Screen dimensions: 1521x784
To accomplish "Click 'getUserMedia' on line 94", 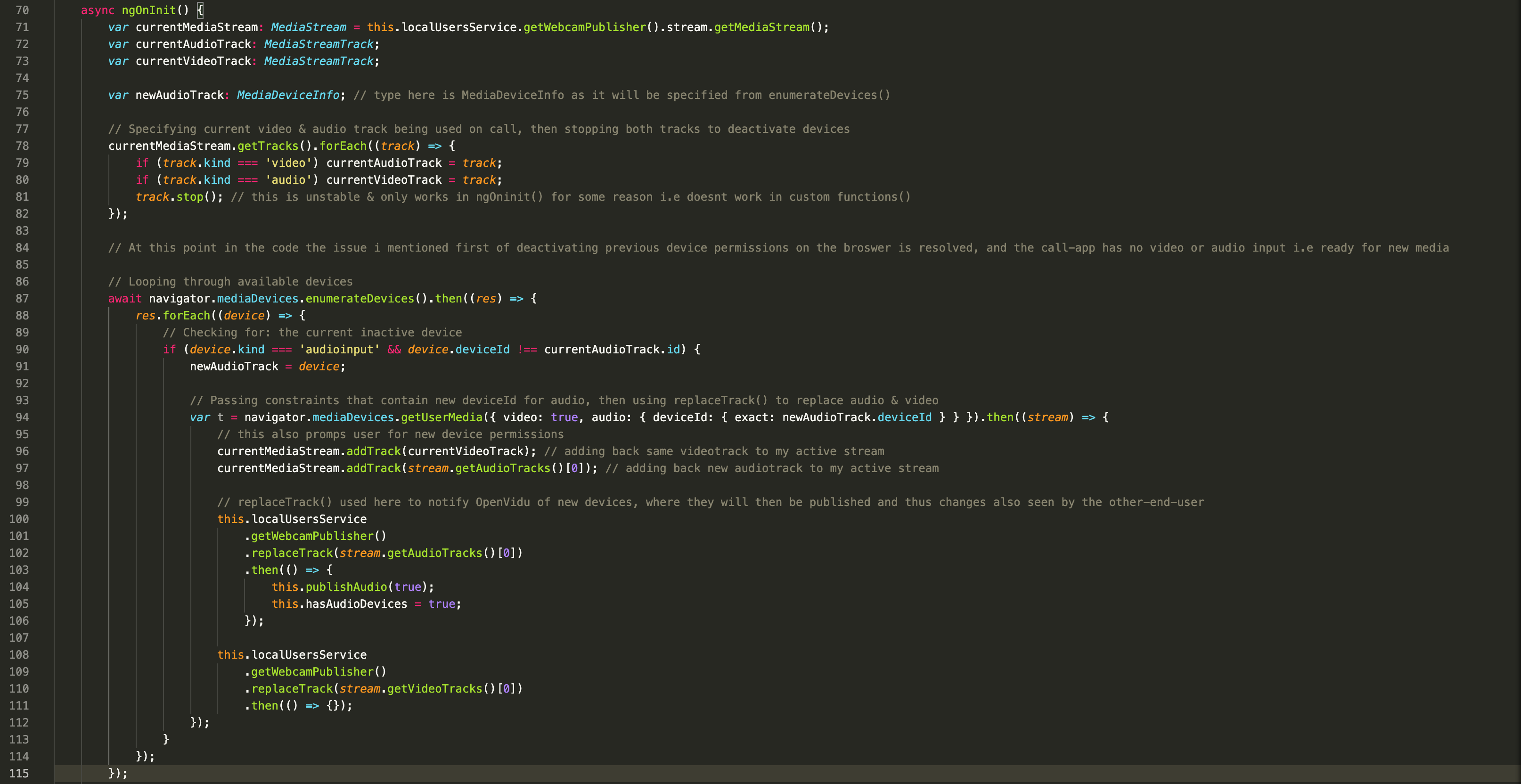I will point(442,417).
